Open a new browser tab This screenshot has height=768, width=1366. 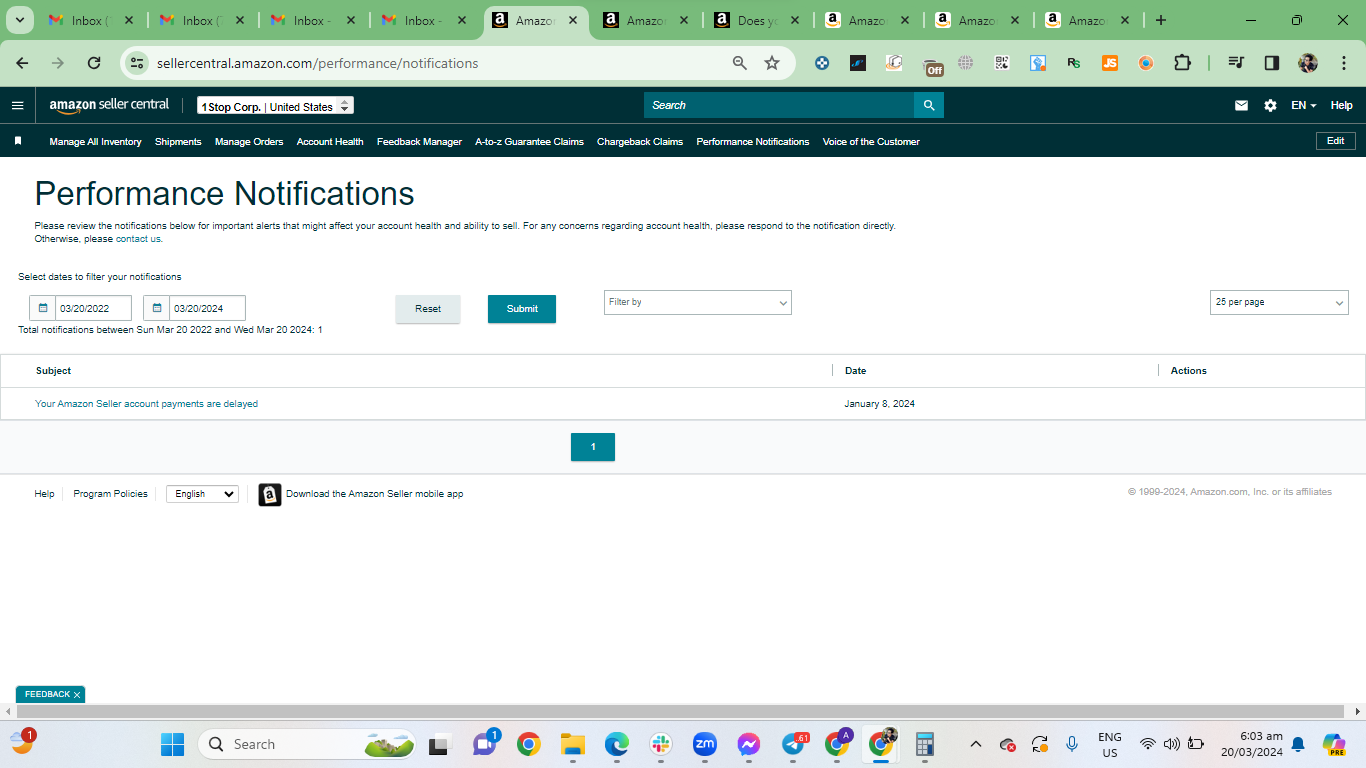(1160, 20)
